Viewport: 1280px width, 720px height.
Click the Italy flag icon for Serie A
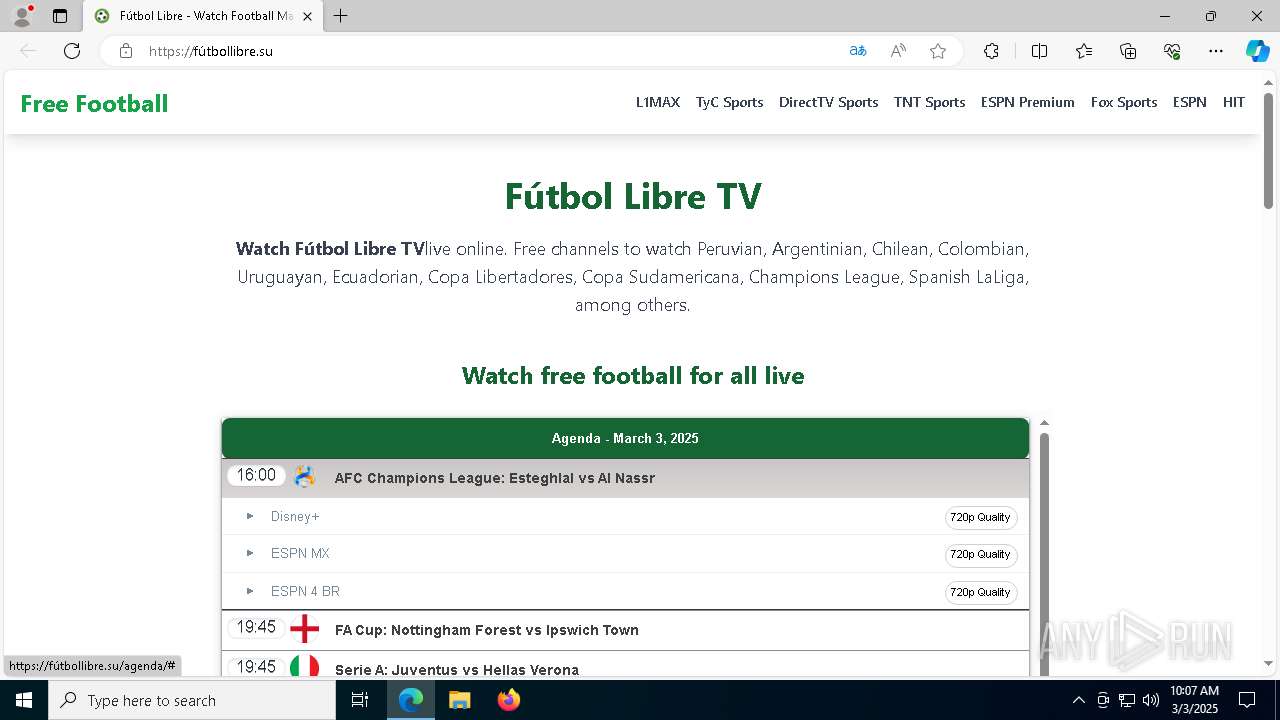(x=305, y=666)
